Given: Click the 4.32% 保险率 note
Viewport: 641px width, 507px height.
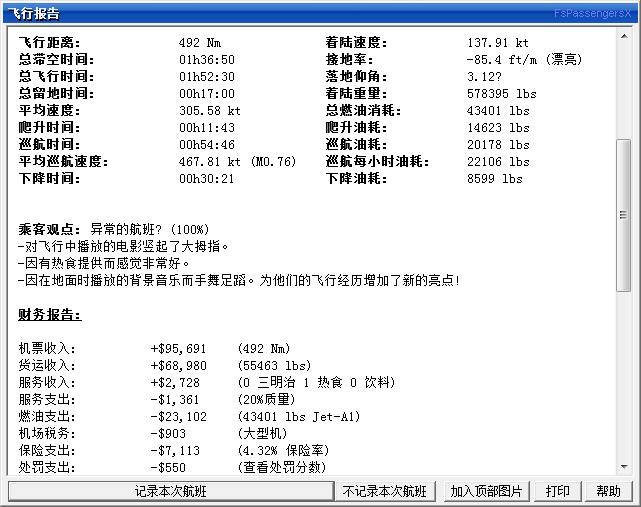Looking at the screenshot, I should pos(283,451).
